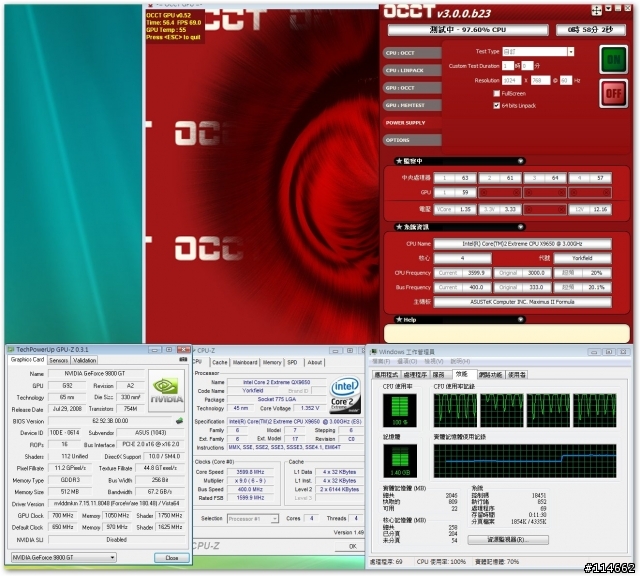The image size is (640, 576).
Task: Switch to the Cache tab in CPU-Z
Action: click(220, 363)
